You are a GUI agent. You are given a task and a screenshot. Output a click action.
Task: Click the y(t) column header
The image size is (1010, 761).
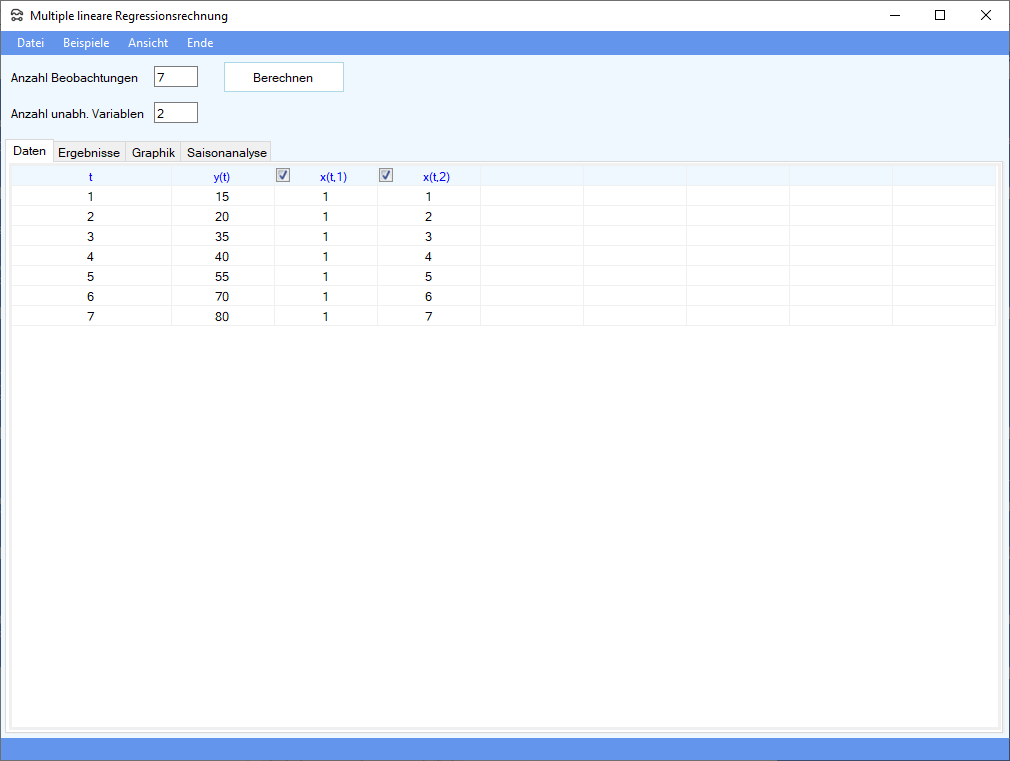coord(222,177)
